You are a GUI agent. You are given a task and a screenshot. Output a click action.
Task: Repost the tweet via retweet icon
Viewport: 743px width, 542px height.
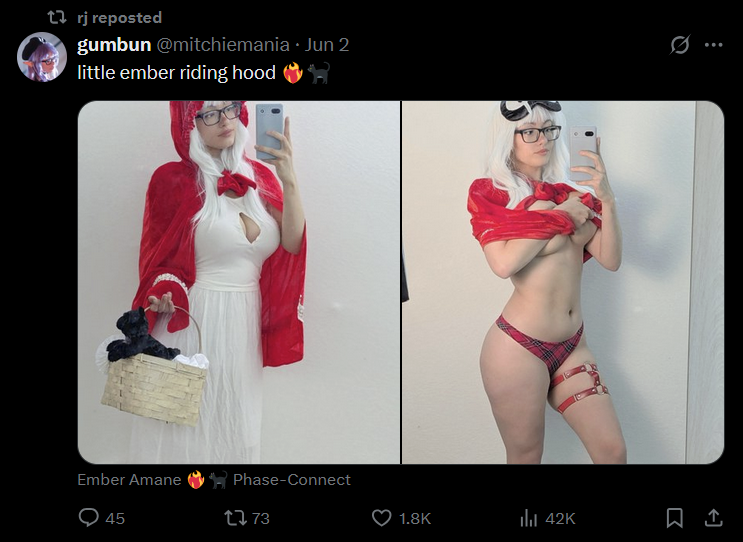click(235, 518)
